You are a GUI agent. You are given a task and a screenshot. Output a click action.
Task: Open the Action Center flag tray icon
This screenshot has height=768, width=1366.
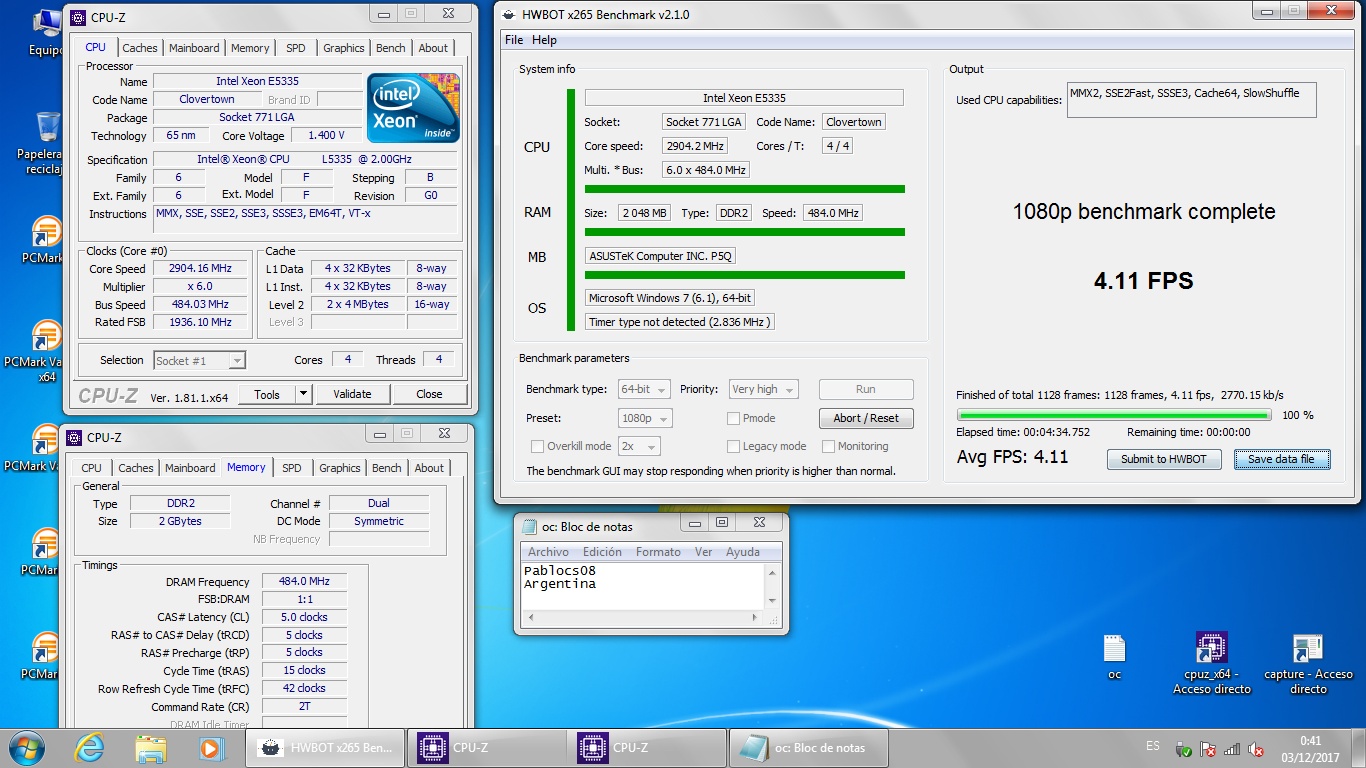click(x=1207, y=749)
